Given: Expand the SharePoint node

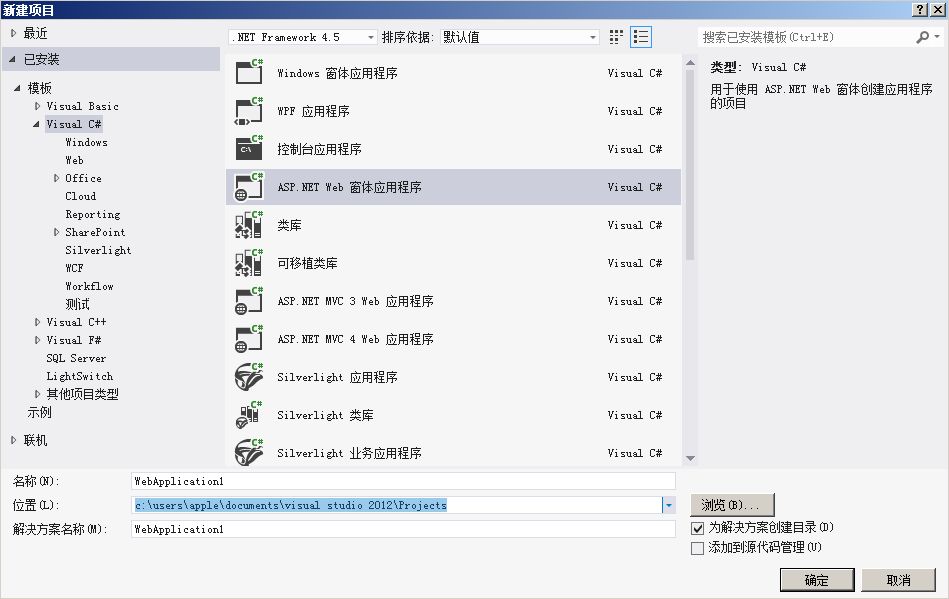Looking at the screenshot, I should point(56,232).
